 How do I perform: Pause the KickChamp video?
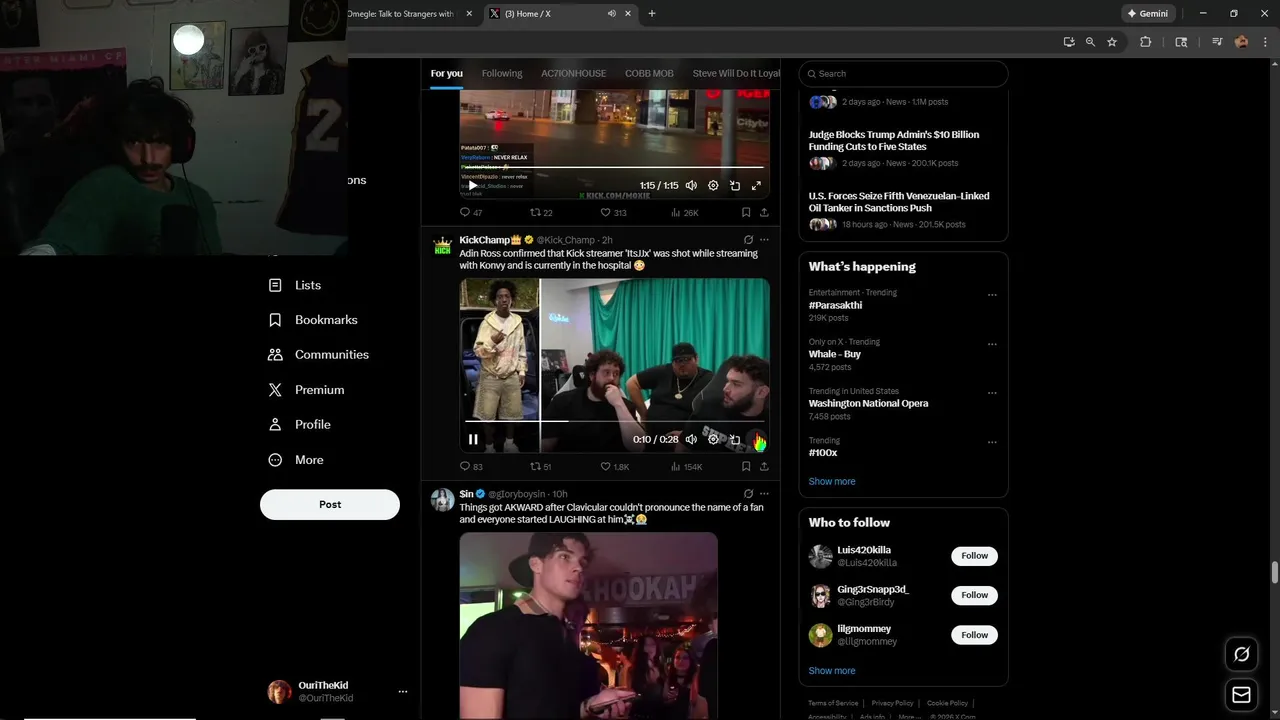(473, 439)
